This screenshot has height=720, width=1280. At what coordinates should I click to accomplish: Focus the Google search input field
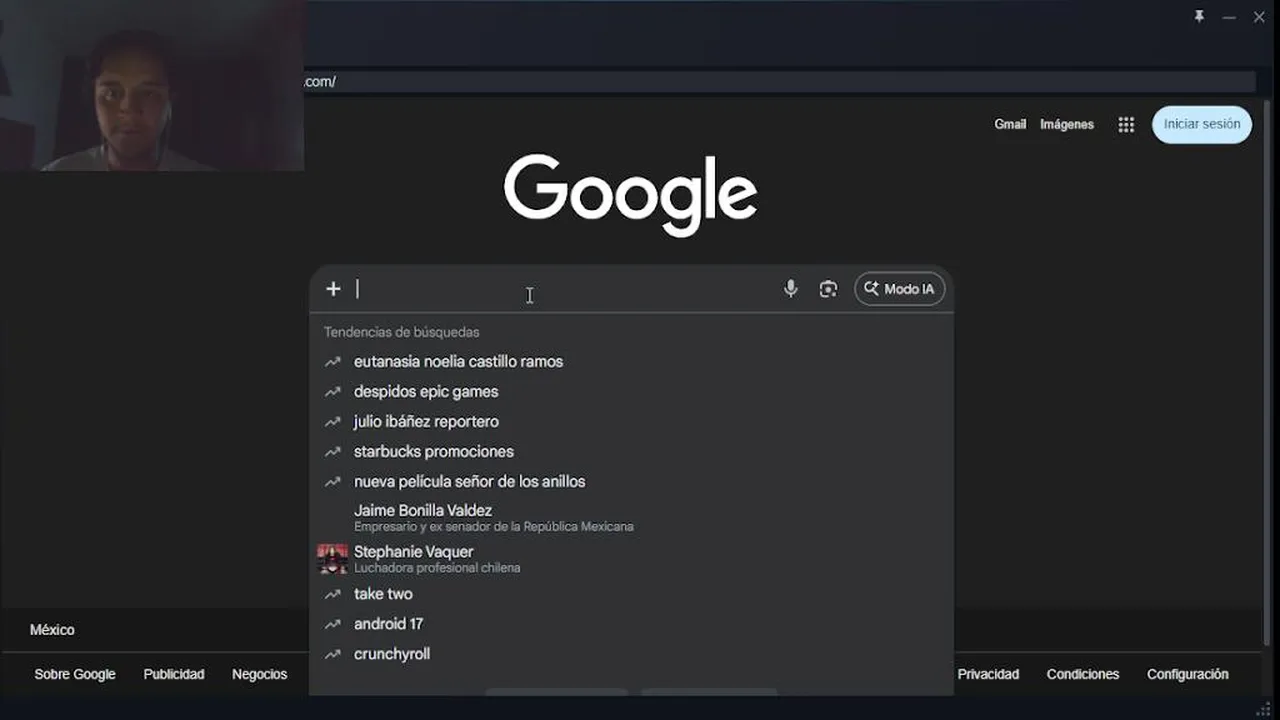pyautogui.click(x=565, y=289)
